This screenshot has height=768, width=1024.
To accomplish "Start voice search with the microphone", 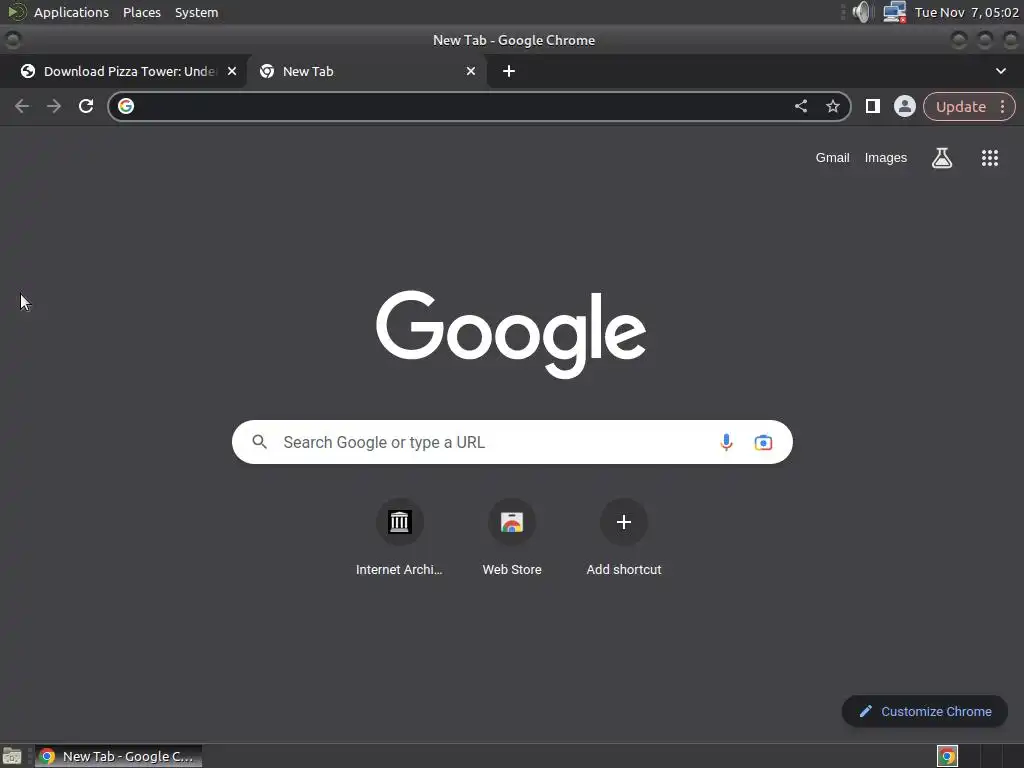I will click(726, 442).
